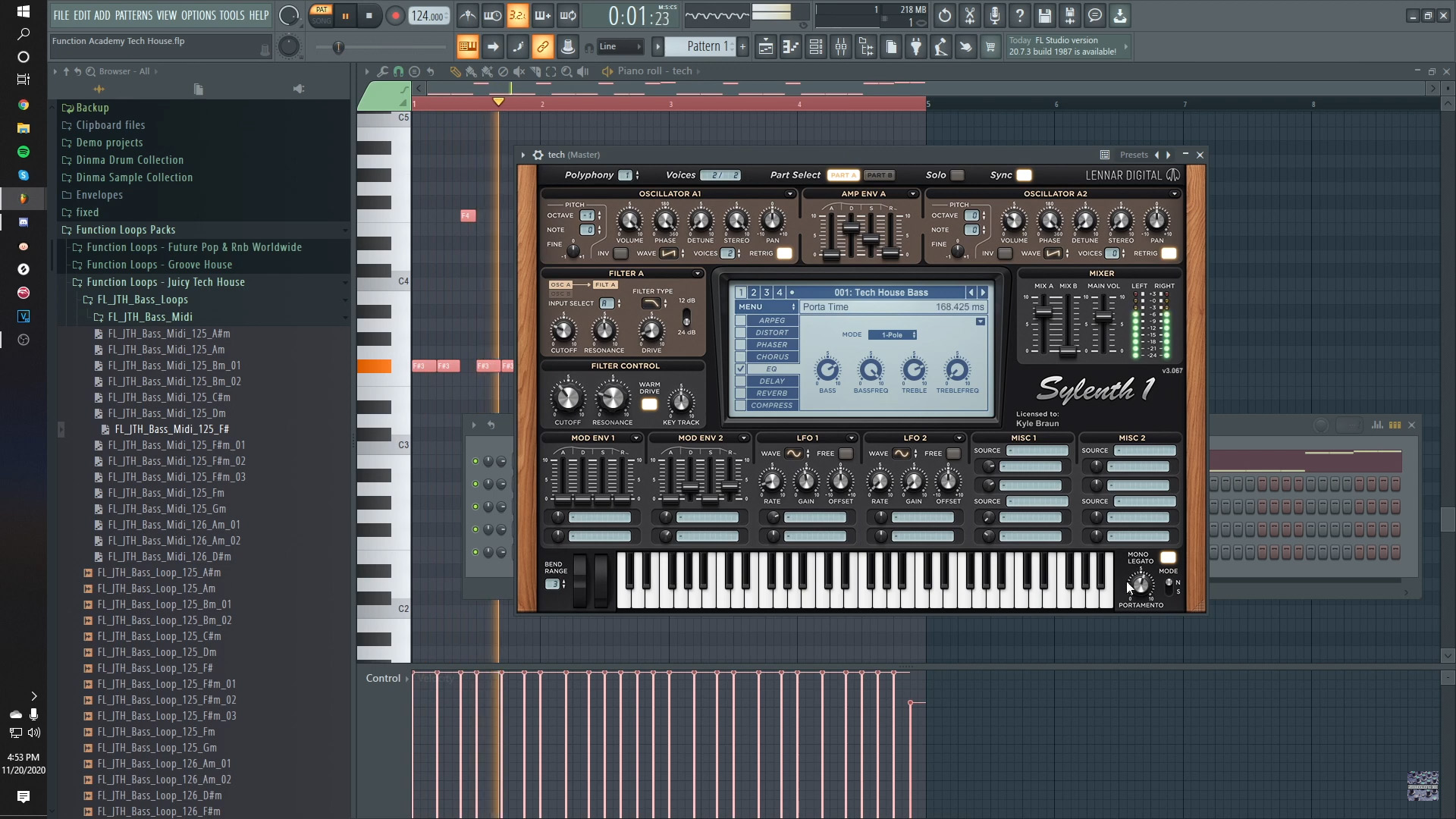Toggle the Sylenth1 Sync switch
Viewport: 1456px width, 819px height.
click(x=1024, y=175)
